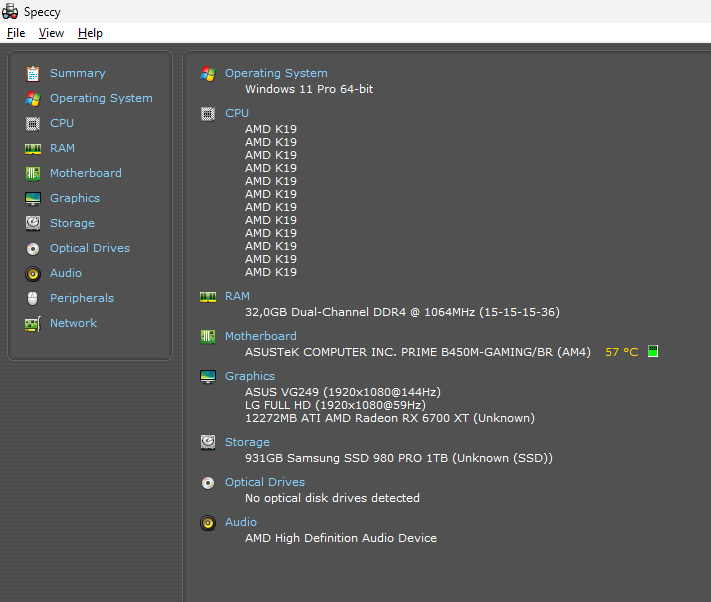The height and width of the screenshot is (602, 711).
Task: Open Storage heading link in summary
Action: tap(247, 442)
